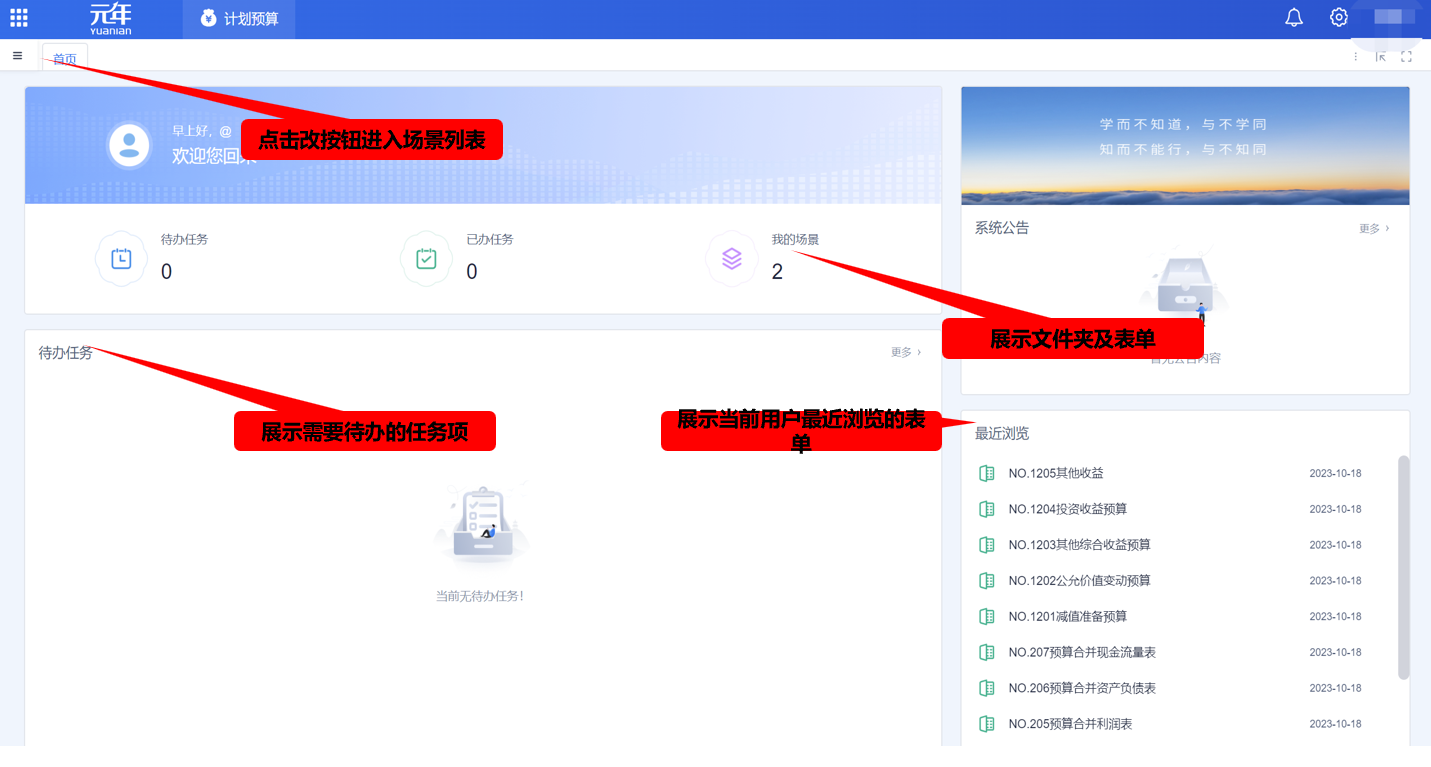1431x767 pixels.
Task: Click the collapse-to-top-left arrow icon
Action: (1380, 57)
